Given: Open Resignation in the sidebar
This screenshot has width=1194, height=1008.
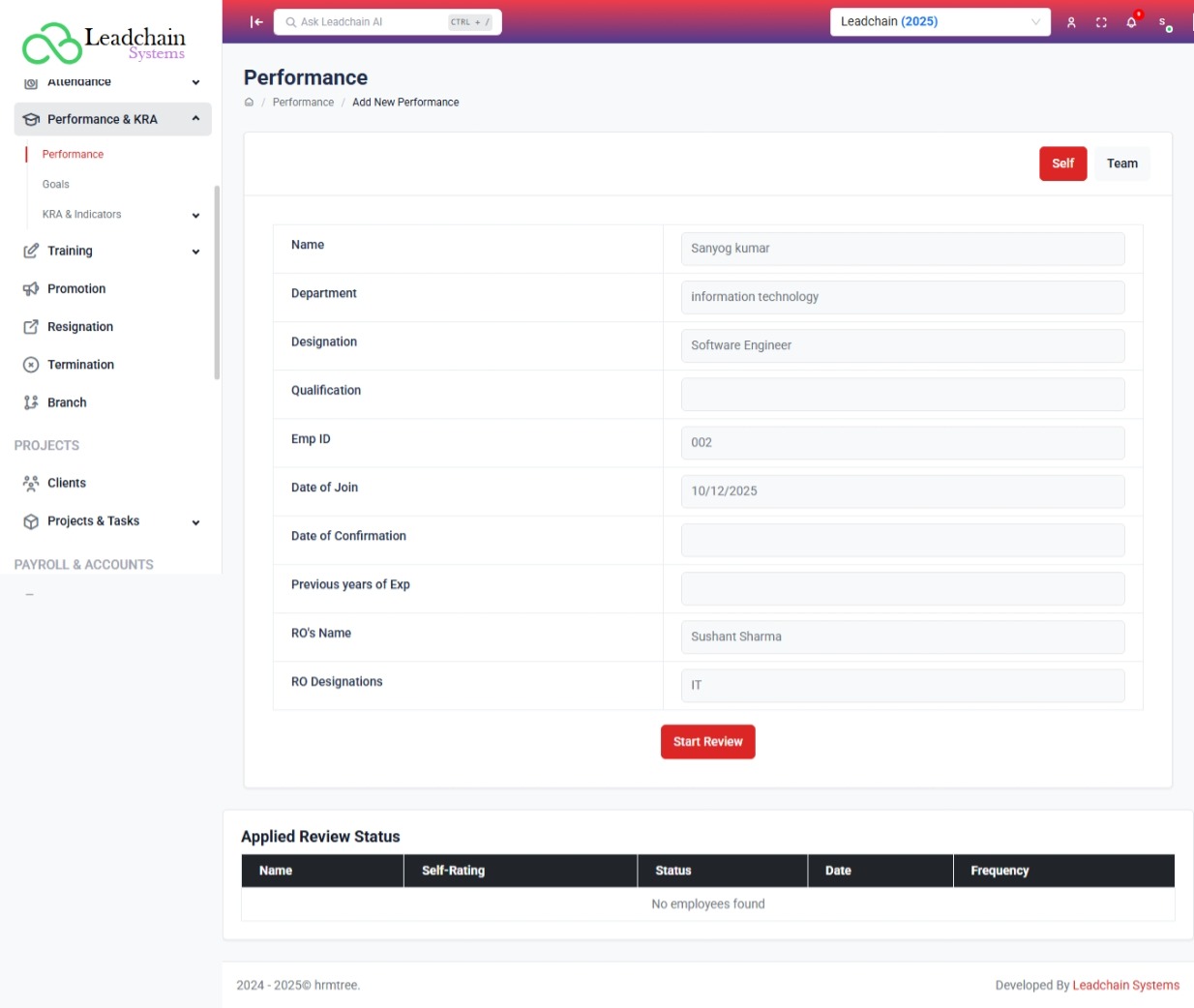Looking at the screenshot, I should coord(80,327).
